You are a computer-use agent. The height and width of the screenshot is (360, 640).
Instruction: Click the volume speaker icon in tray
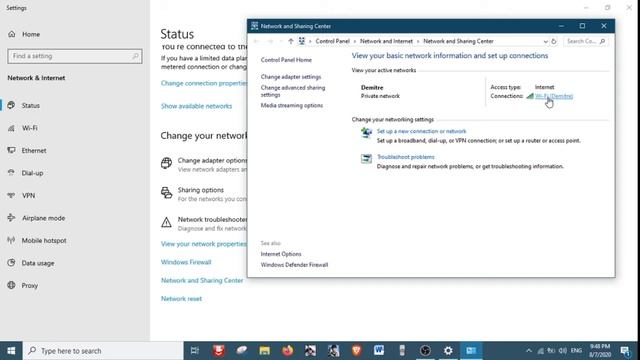563,351
